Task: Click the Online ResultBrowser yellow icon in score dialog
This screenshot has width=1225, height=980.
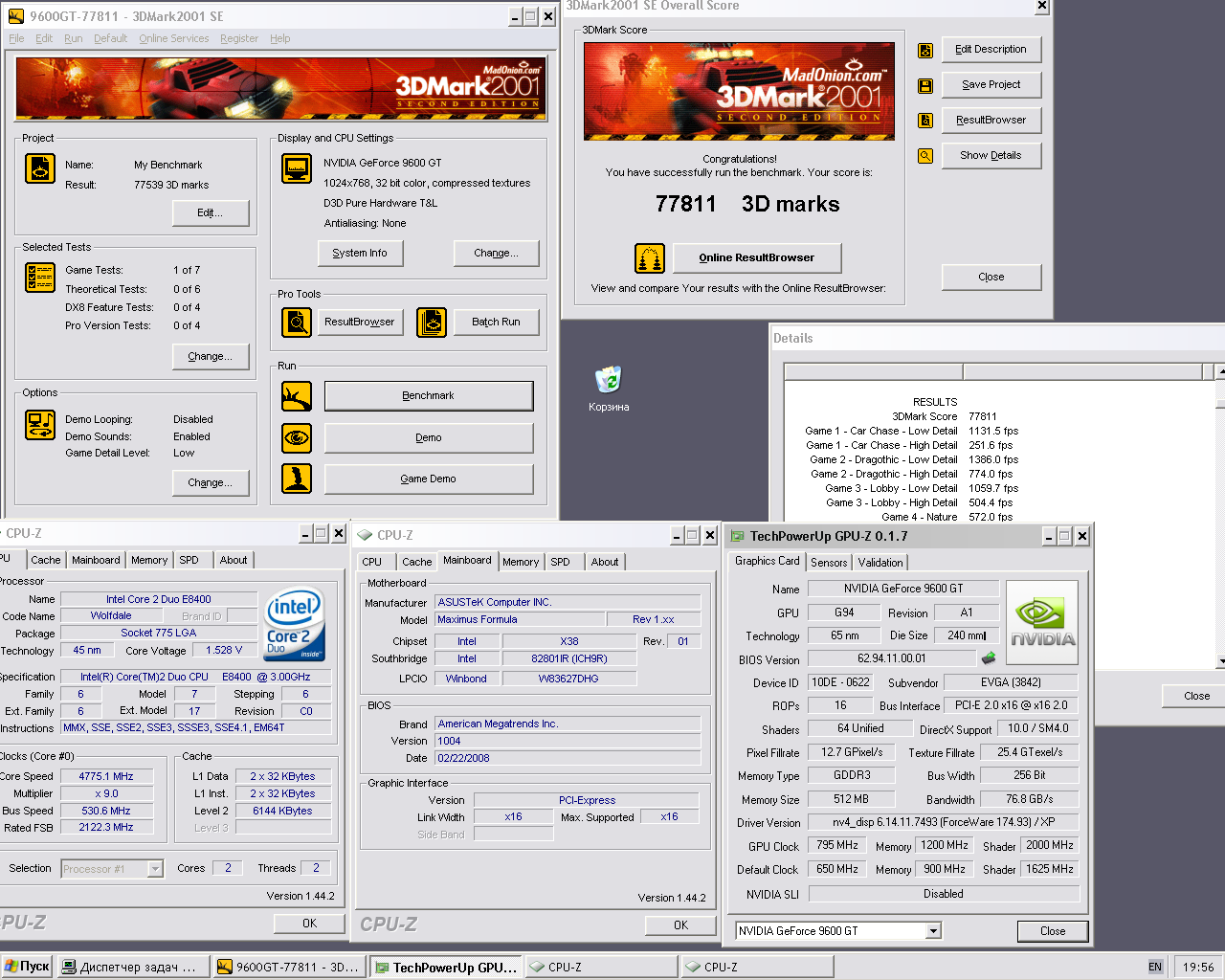Action: click(x=650, y=258)
